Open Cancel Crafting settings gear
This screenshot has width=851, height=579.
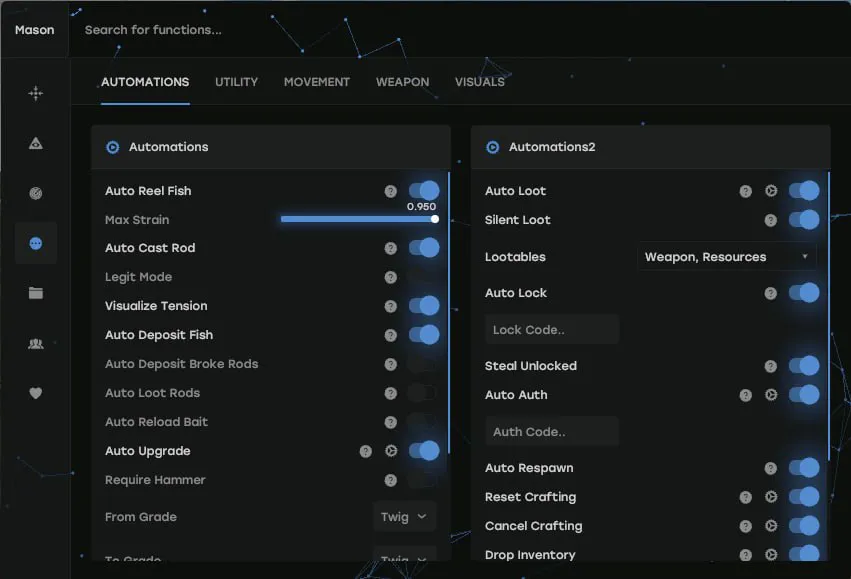[x=771, y=525]
